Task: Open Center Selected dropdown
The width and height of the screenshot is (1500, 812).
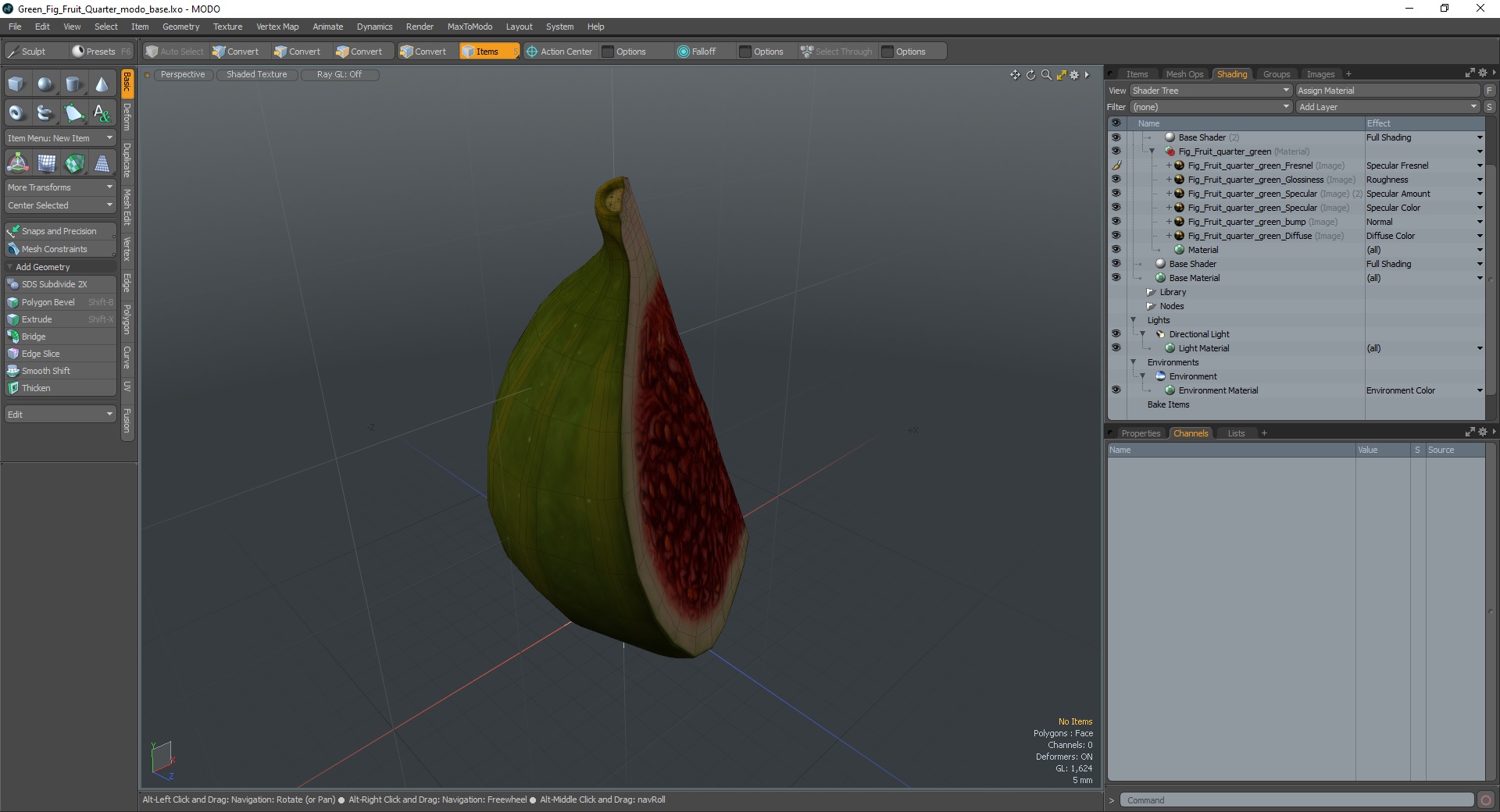Action: [60, 205]
